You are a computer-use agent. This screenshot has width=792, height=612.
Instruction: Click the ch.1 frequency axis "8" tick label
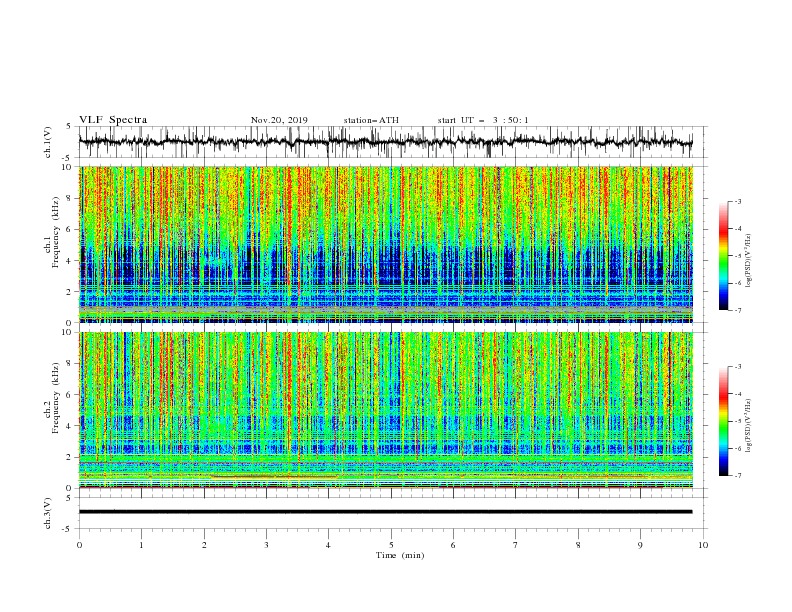70,198
